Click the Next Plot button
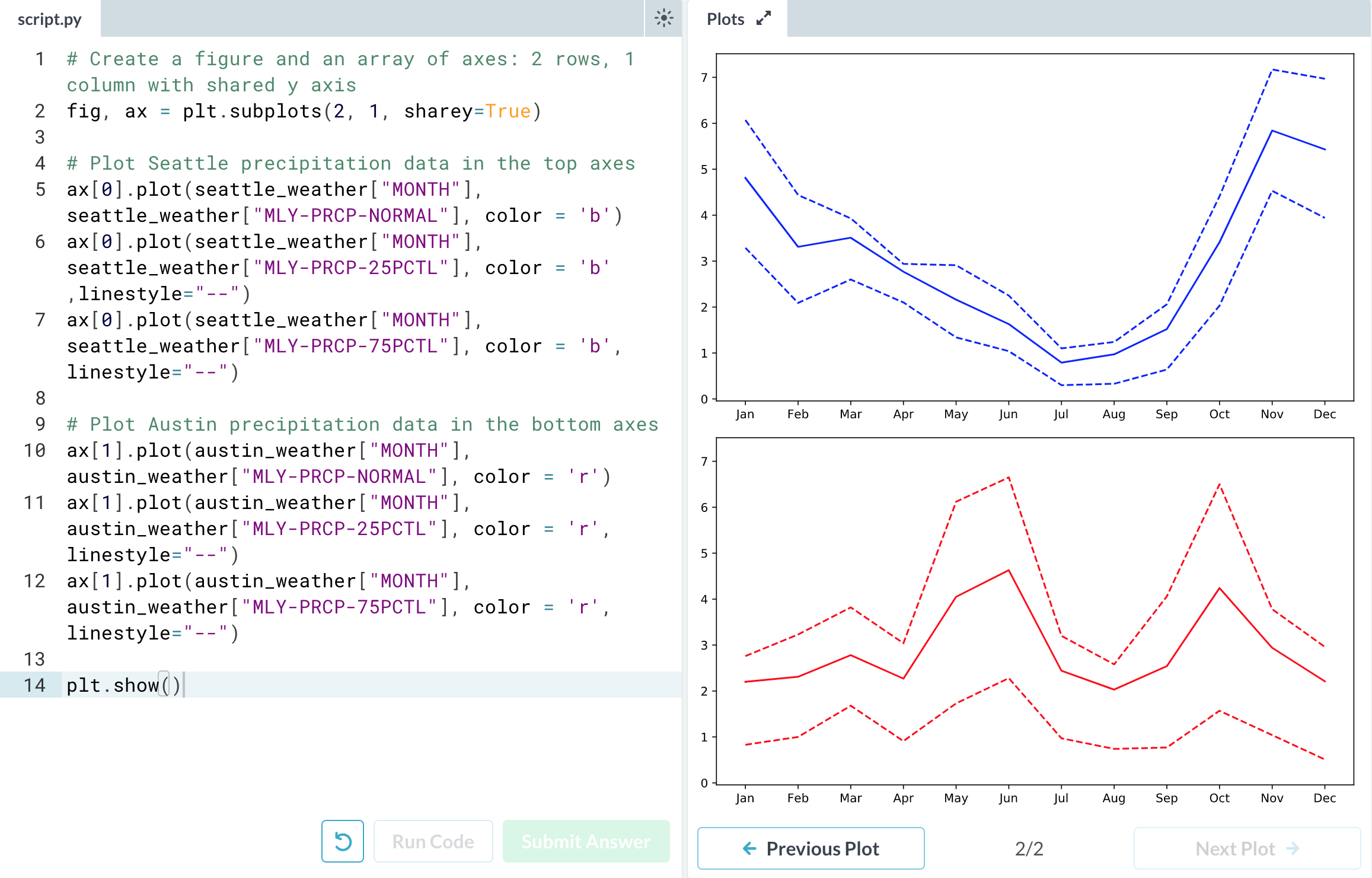 [x=1247, y=848]
